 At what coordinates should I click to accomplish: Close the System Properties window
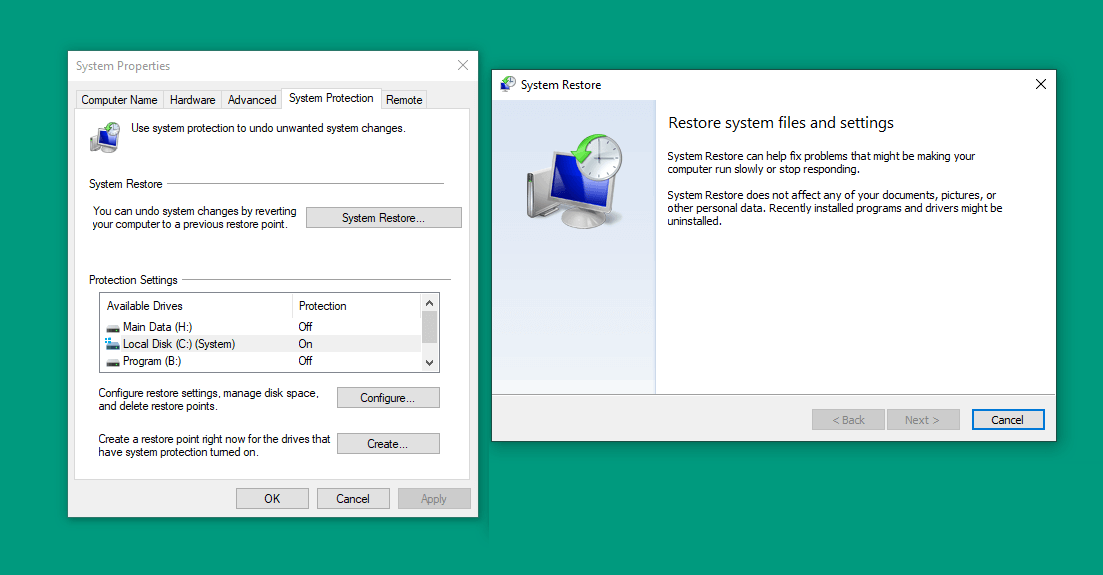coord(463,65)
